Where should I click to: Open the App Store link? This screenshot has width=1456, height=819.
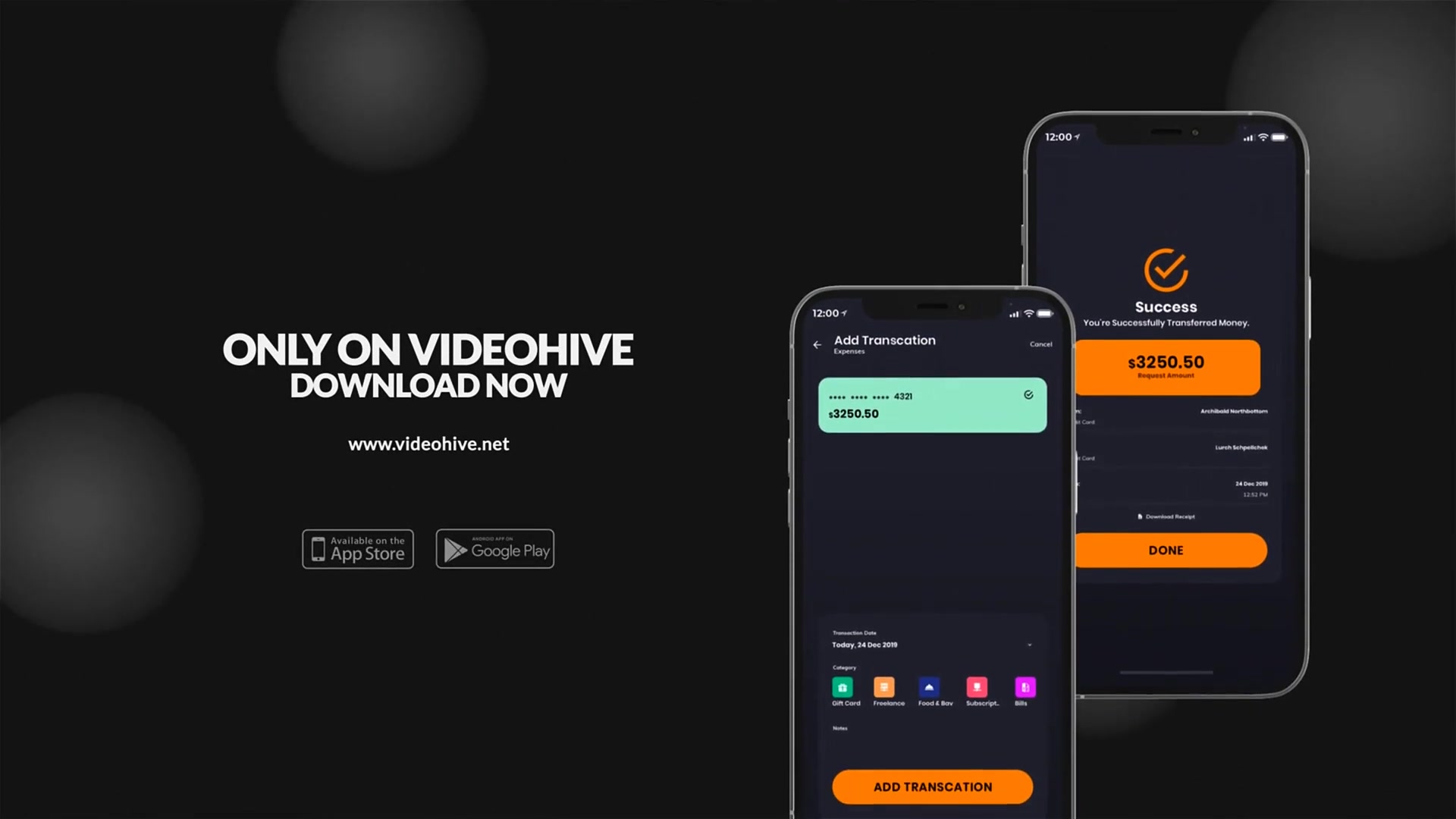point(357,548)
